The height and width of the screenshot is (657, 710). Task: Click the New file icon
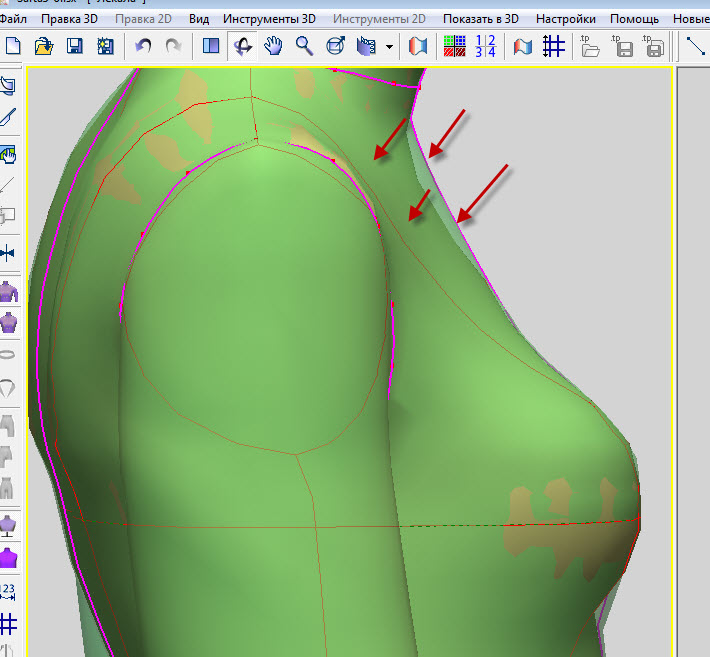pos(13,45)
